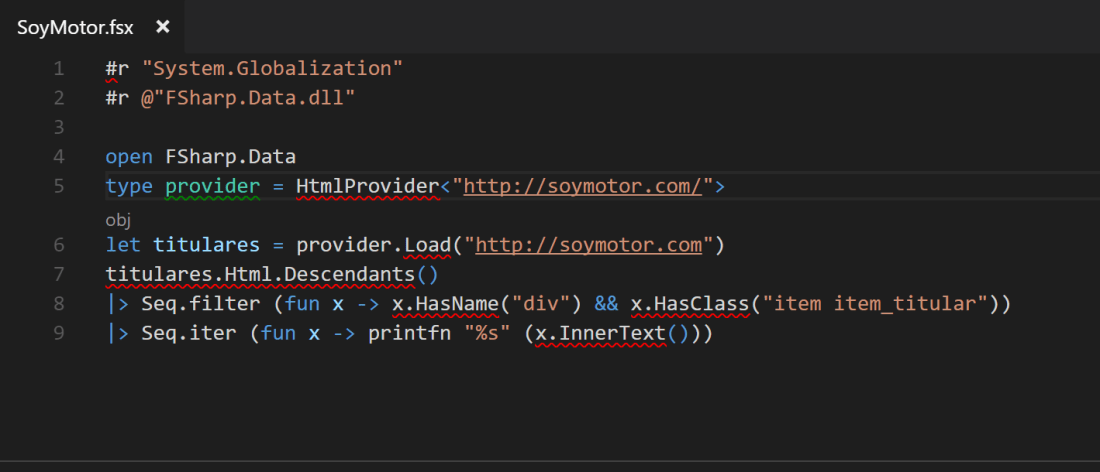Follow the soymotor.com URL inside provider.Load
Image resolution: width=1100 pixels, height=472 pixels.
592,244
